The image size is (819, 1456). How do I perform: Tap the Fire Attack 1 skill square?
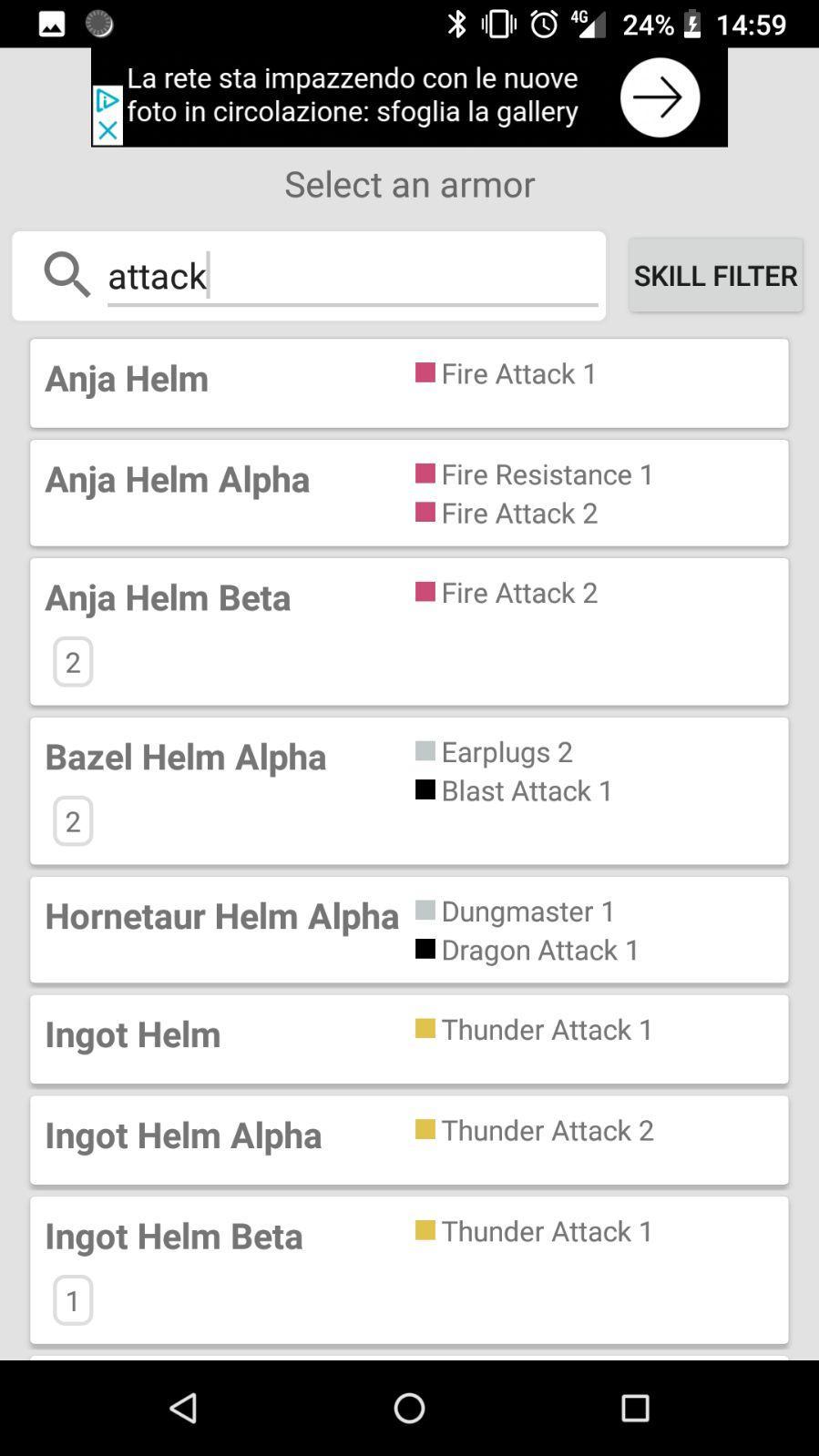pos(425,372)
